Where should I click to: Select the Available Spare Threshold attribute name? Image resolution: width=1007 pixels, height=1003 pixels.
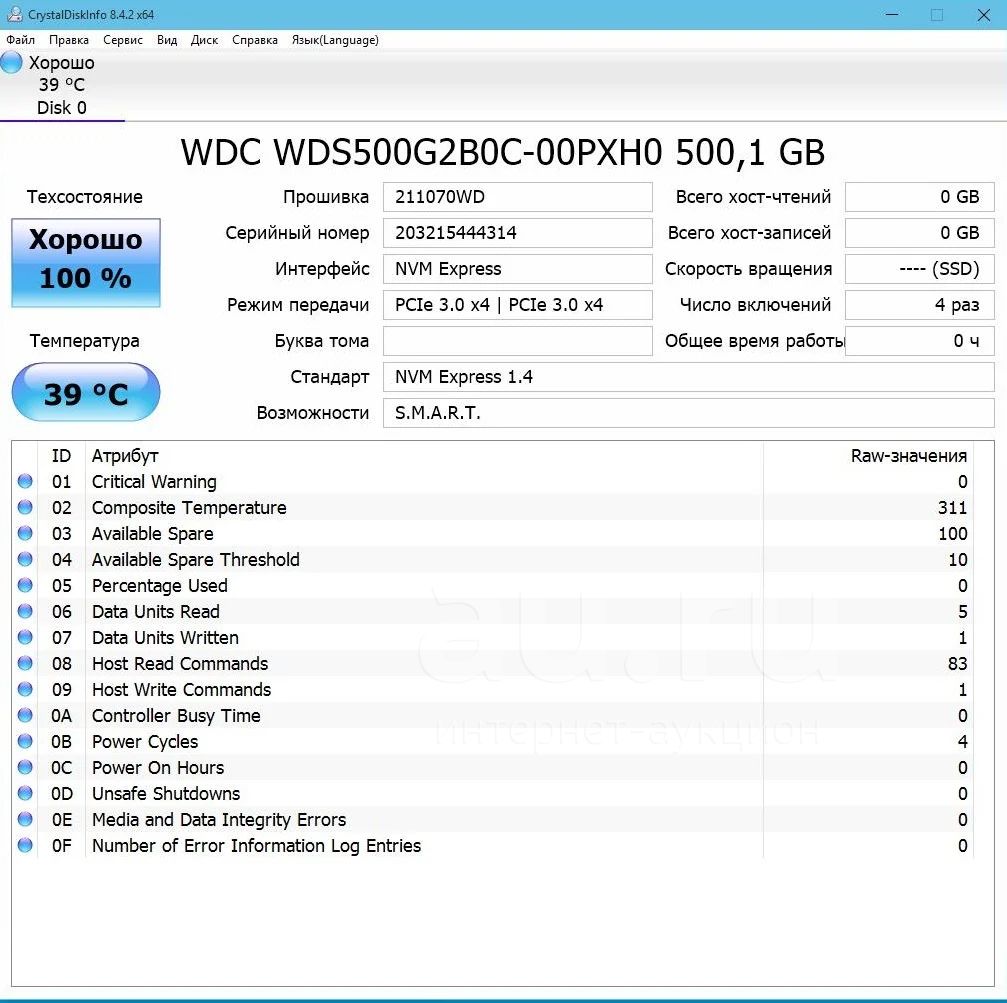pyautogui.click(x=196, y=560)
